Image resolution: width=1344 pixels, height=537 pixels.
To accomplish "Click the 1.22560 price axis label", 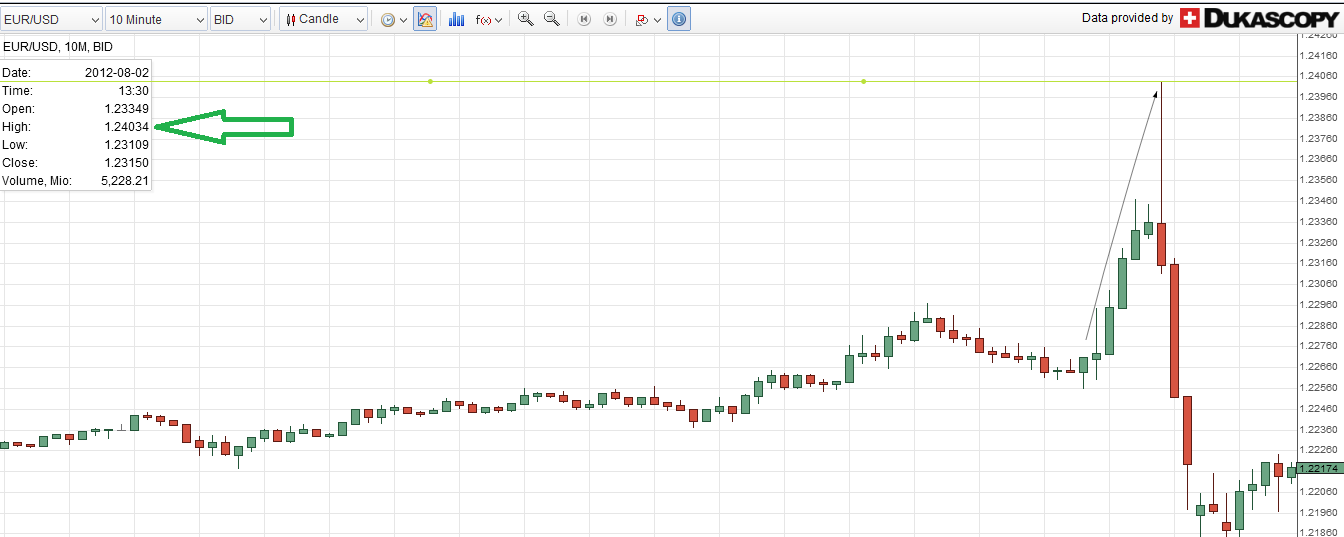I will coord(1320,388).
